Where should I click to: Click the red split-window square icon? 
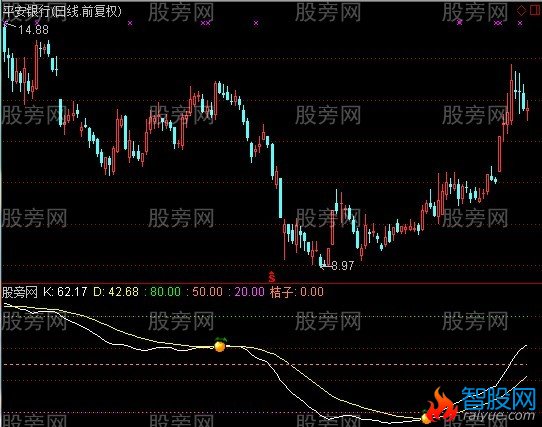pyautogui.click(x=534, y=10)
